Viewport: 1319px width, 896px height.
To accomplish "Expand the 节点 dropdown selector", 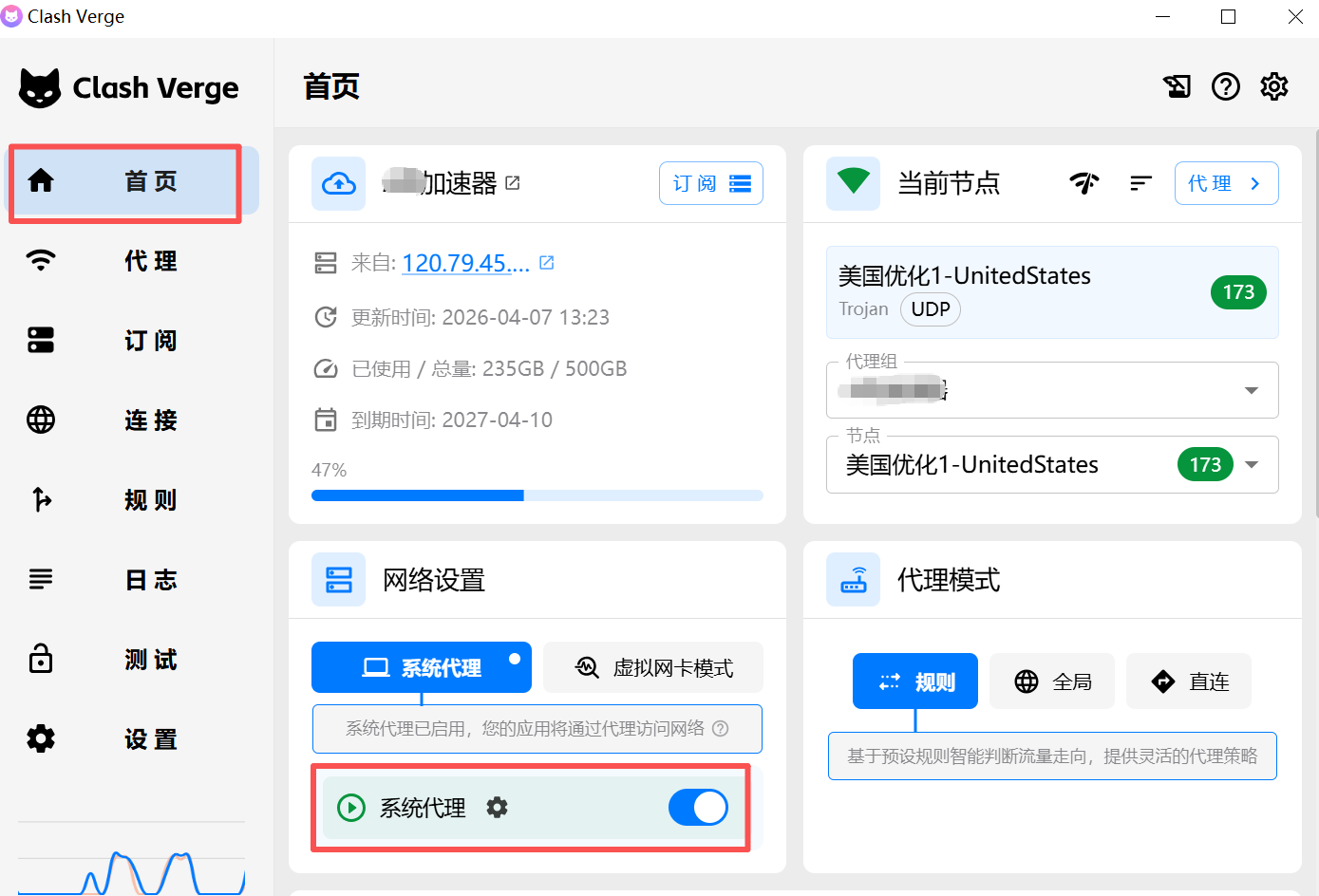I will pos(1251,465).
